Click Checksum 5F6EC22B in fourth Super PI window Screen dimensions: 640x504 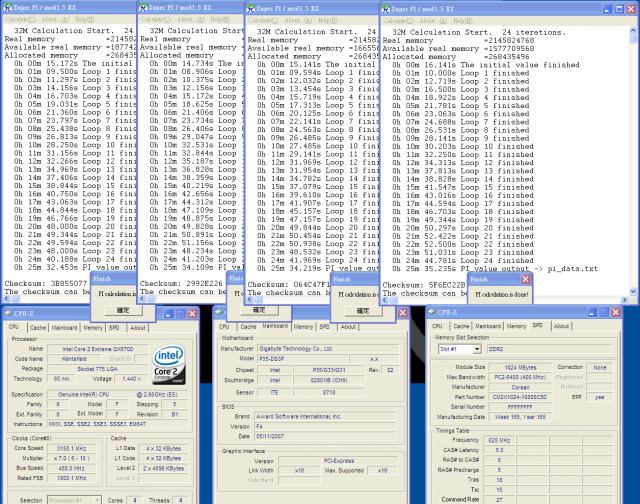[x=424, y=285]
